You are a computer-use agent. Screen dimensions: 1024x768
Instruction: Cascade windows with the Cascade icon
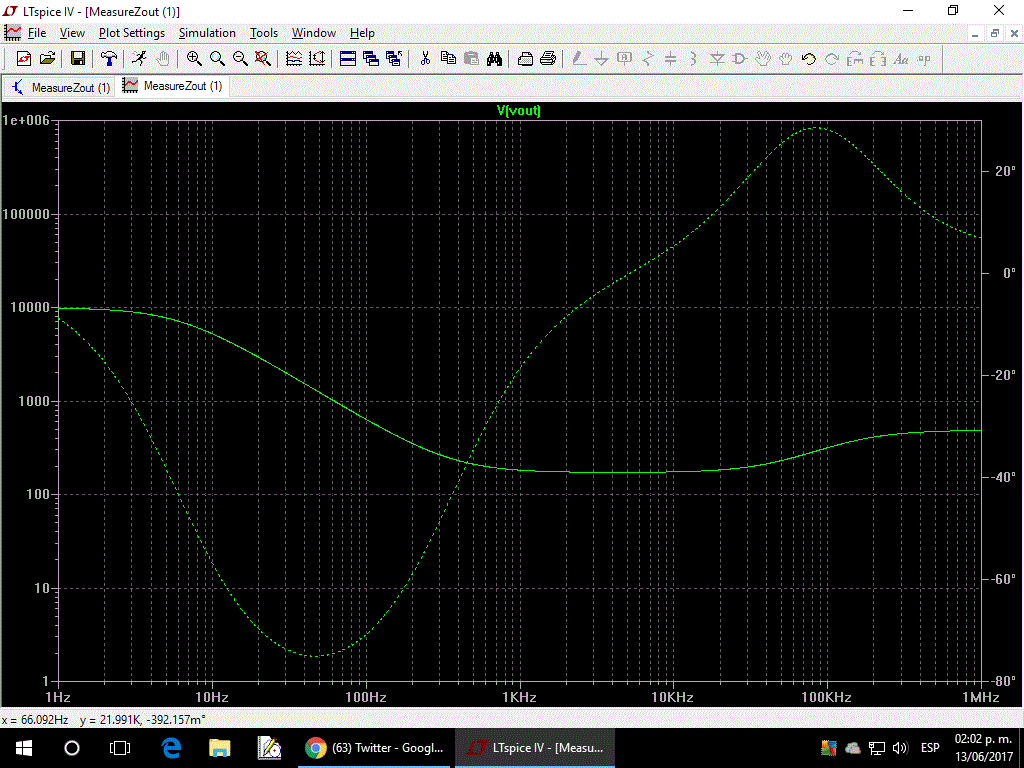371,59
